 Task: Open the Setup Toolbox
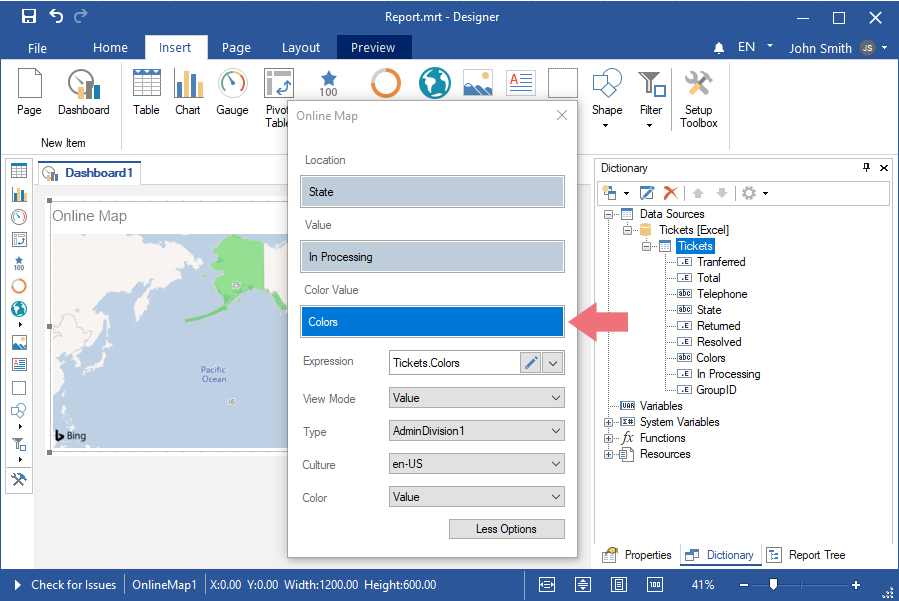(x=698, y=99)
